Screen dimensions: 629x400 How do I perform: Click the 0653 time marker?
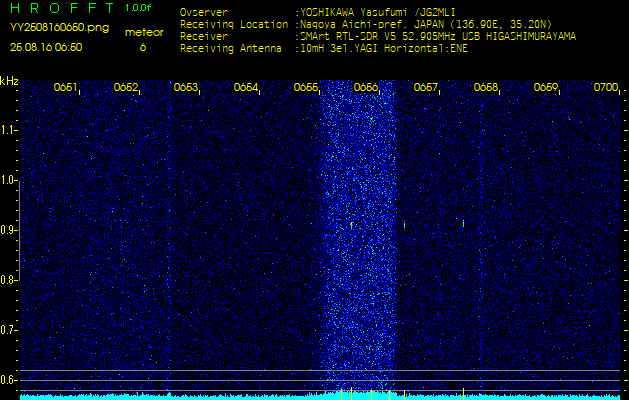tap(185, 87)
